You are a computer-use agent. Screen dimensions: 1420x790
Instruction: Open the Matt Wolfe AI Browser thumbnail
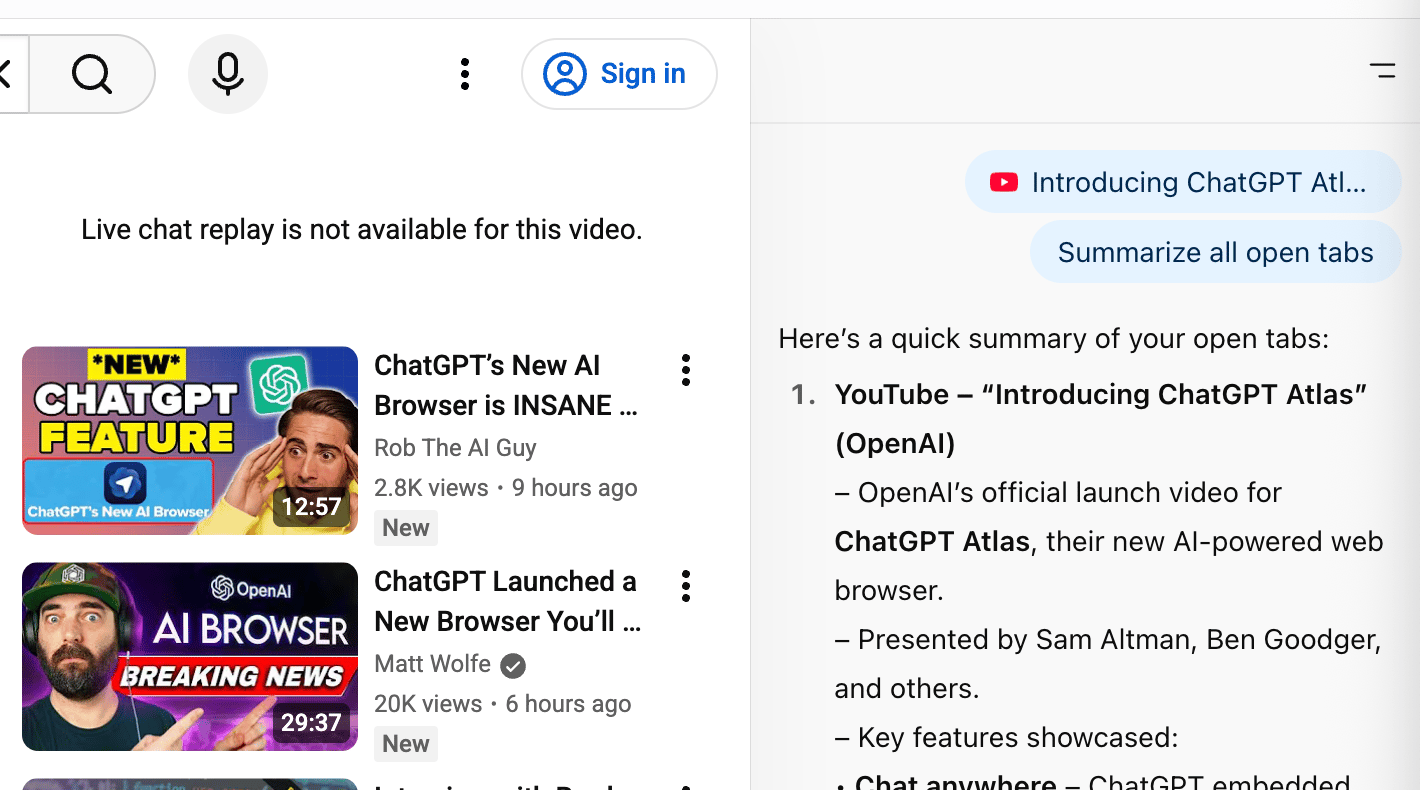point(190,657)
